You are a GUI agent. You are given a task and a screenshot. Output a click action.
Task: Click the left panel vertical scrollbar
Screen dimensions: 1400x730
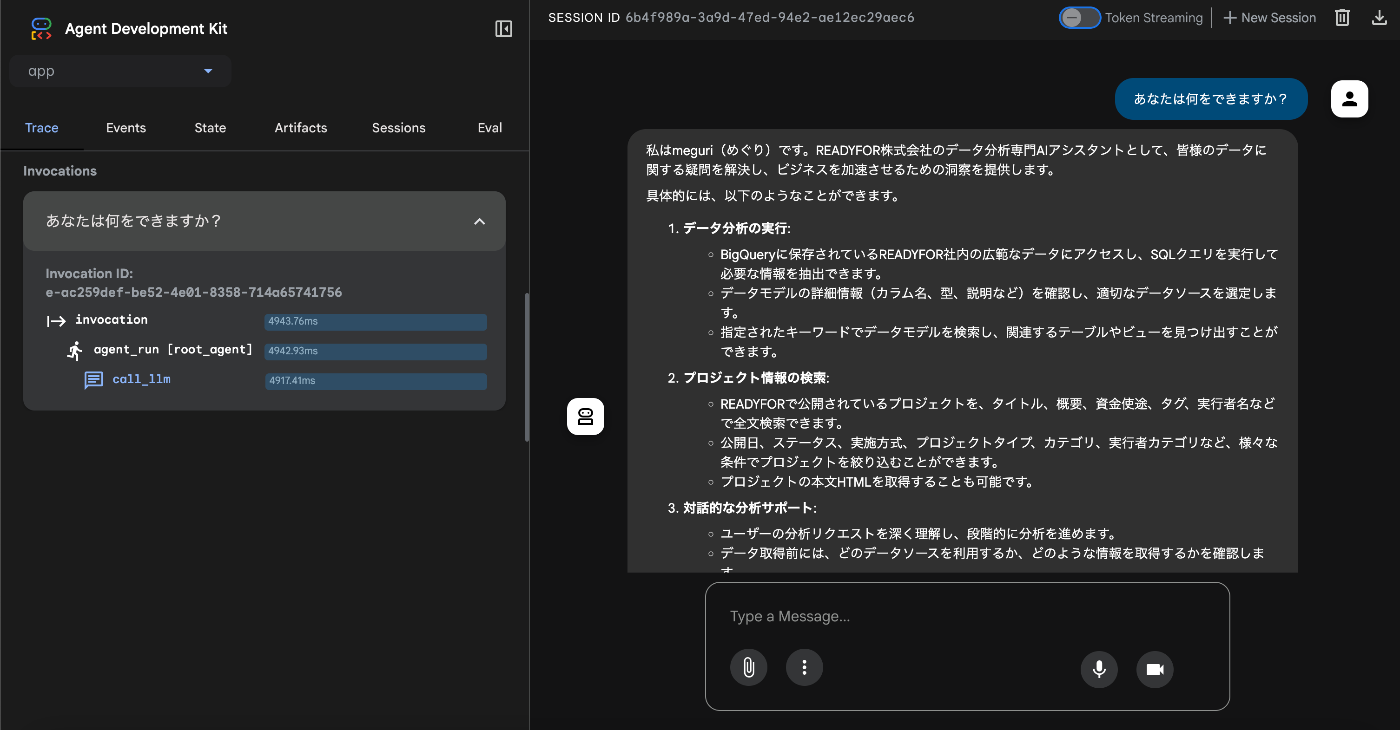pos(527,367)
